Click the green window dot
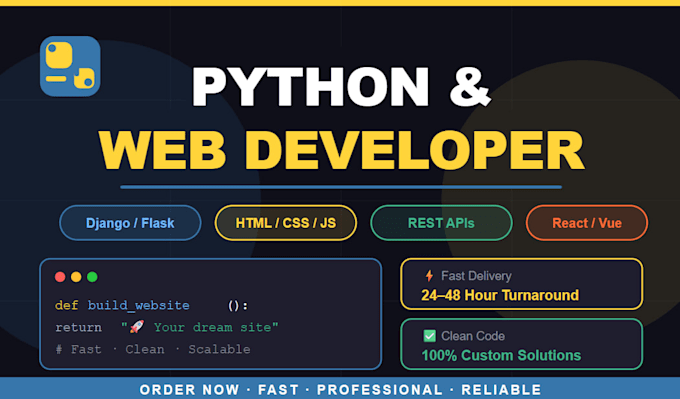680x399 pixels. click(92, 277)
